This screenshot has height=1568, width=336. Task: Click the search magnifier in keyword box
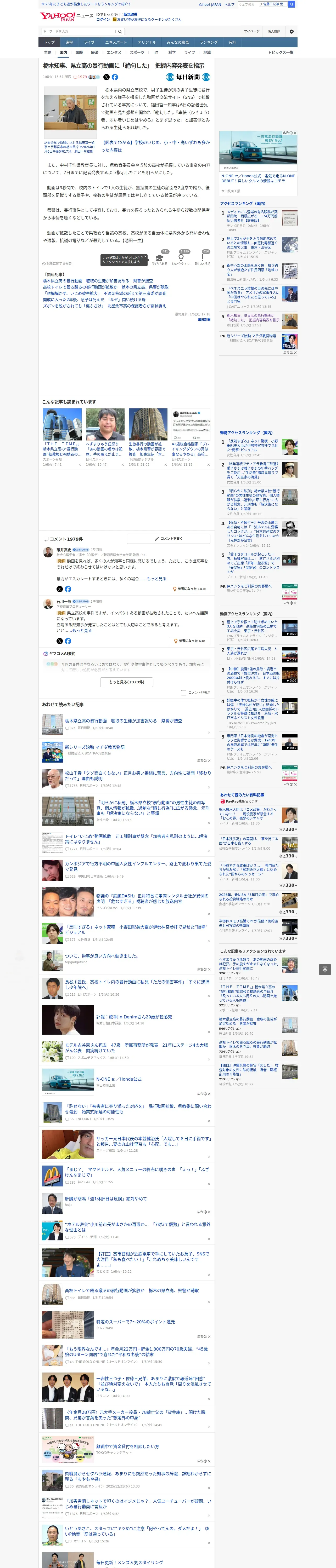(x=120, y=31)
